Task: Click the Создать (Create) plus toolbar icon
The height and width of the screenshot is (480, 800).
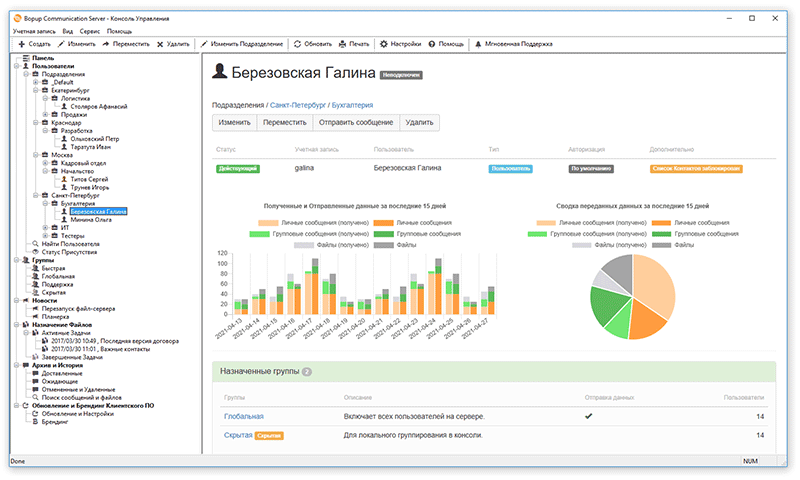Action: (x=21, y=44)
